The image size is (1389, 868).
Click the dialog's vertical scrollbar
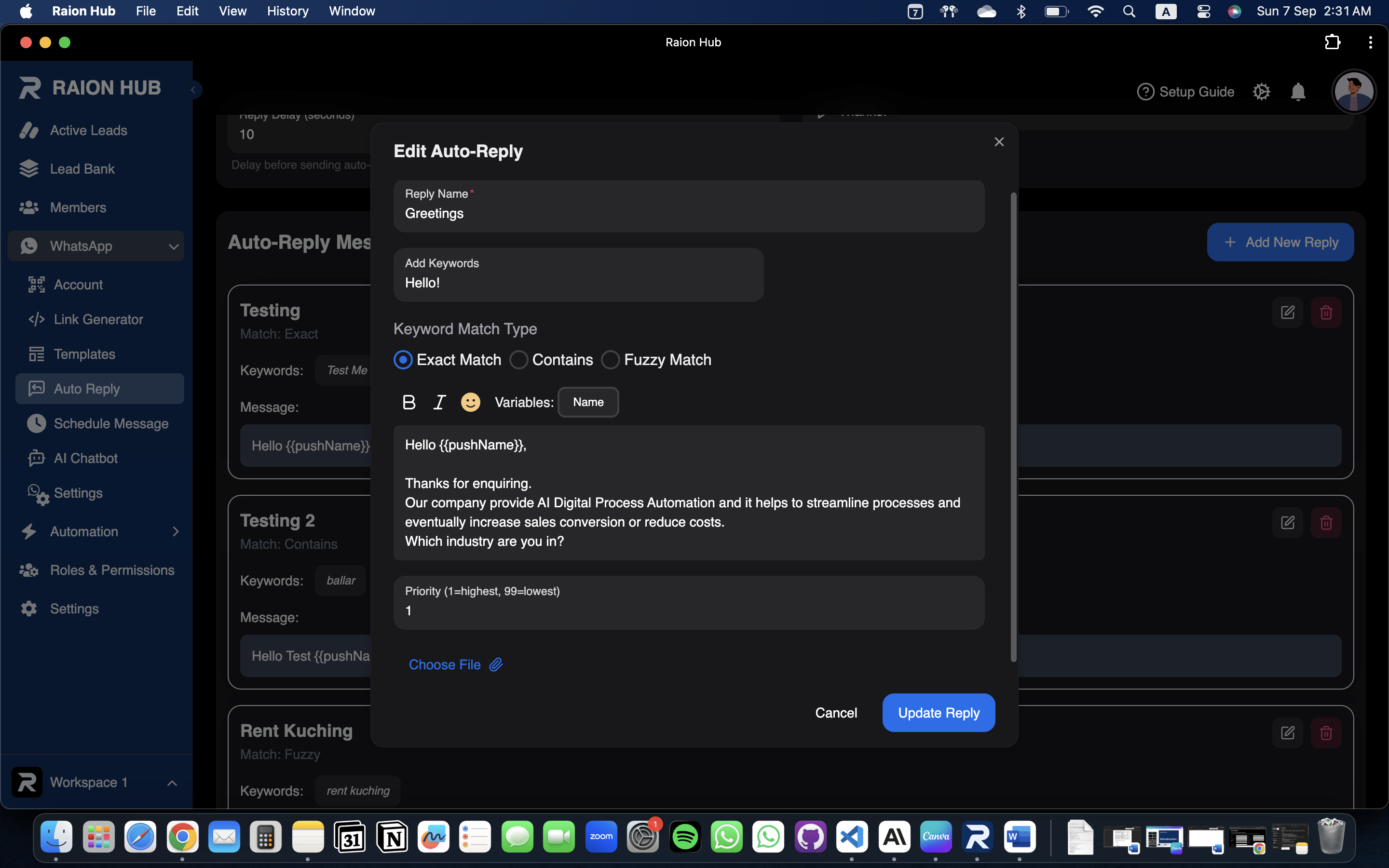pyautogui.click(x=1014, y=428)
